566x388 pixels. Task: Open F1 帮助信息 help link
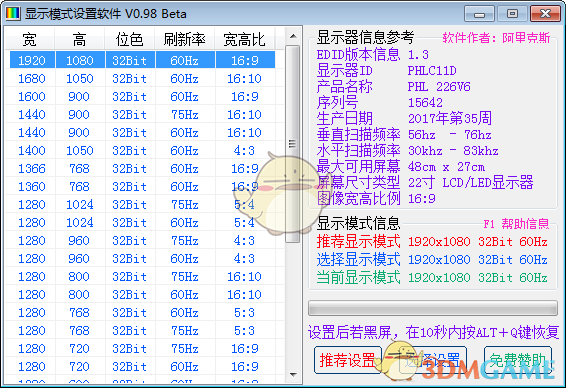pyautogui.click(x=516, y=224)
